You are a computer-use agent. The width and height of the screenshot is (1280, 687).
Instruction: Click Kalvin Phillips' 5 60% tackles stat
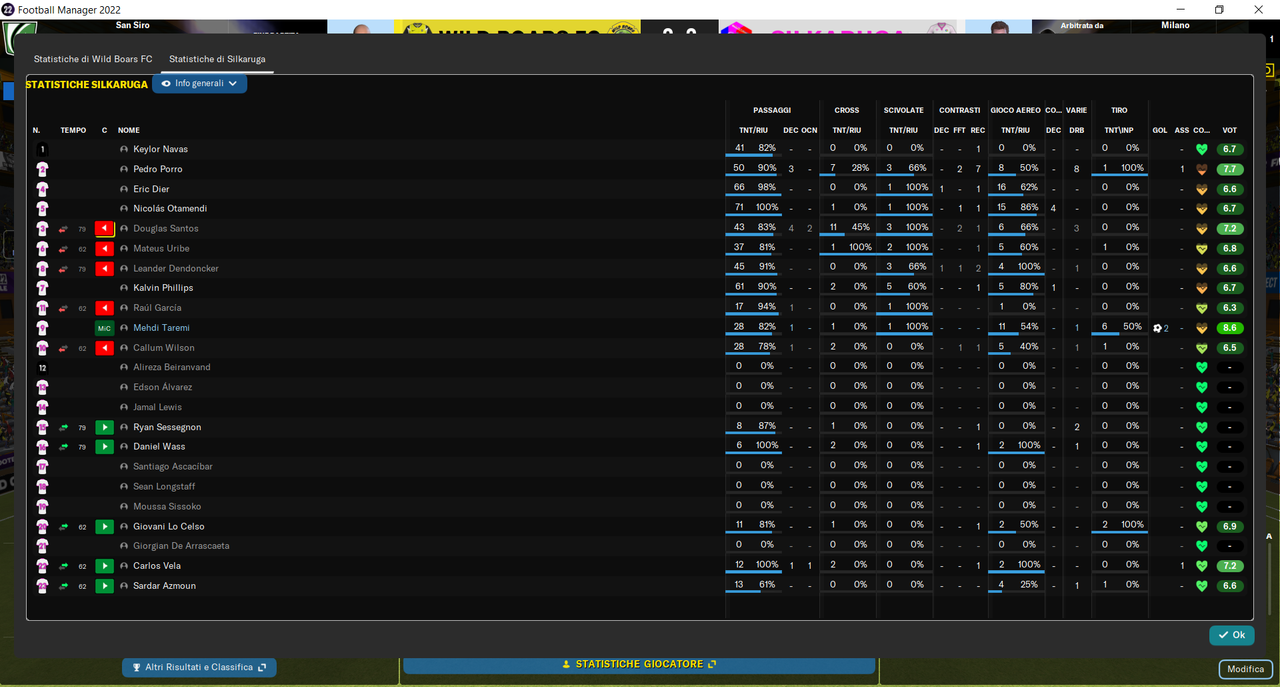[x=903, y=288]
